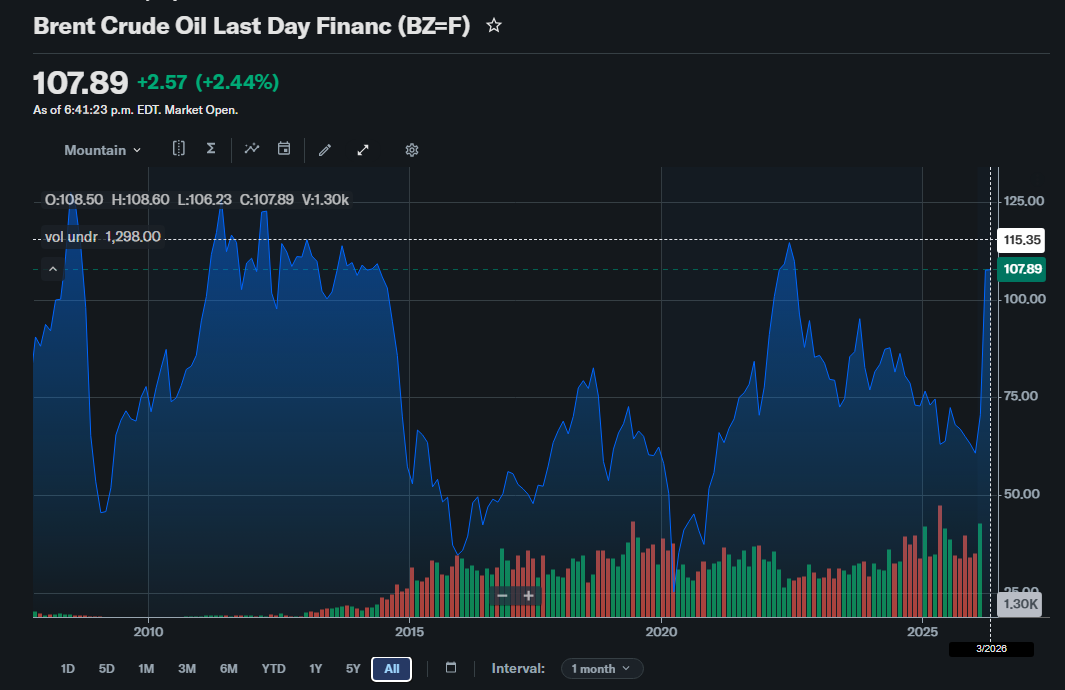This screenshot has height=690, width=1065.
Task: Click the V:1.30k volume value
Action: click(325, 200)
